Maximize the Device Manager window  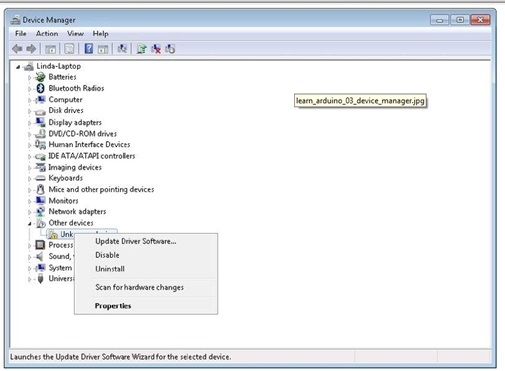pyautogui.click(x=460, y=20)
